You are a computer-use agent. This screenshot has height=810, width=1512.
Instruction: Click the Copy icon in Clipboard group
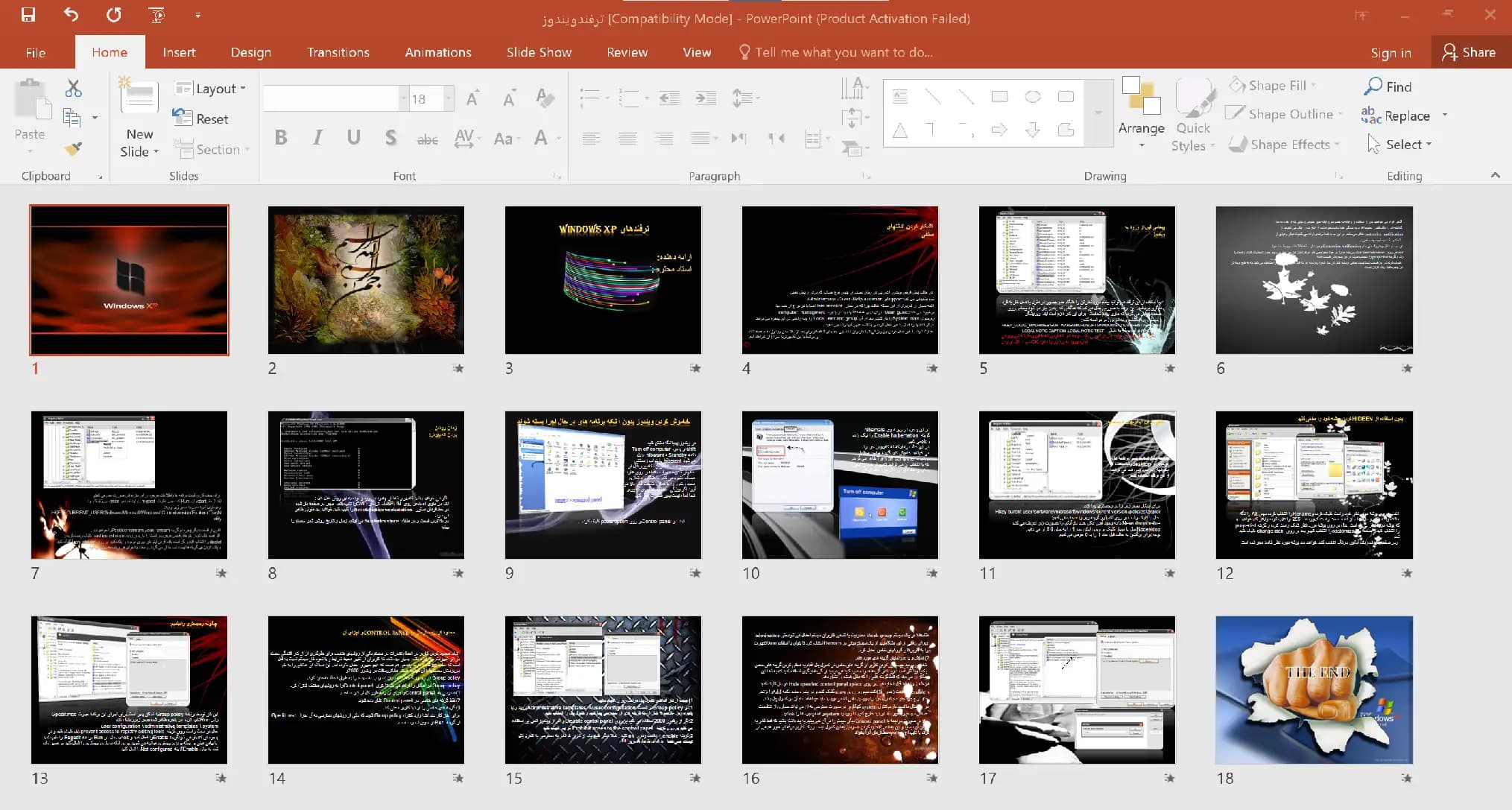[x=72, y=118]
